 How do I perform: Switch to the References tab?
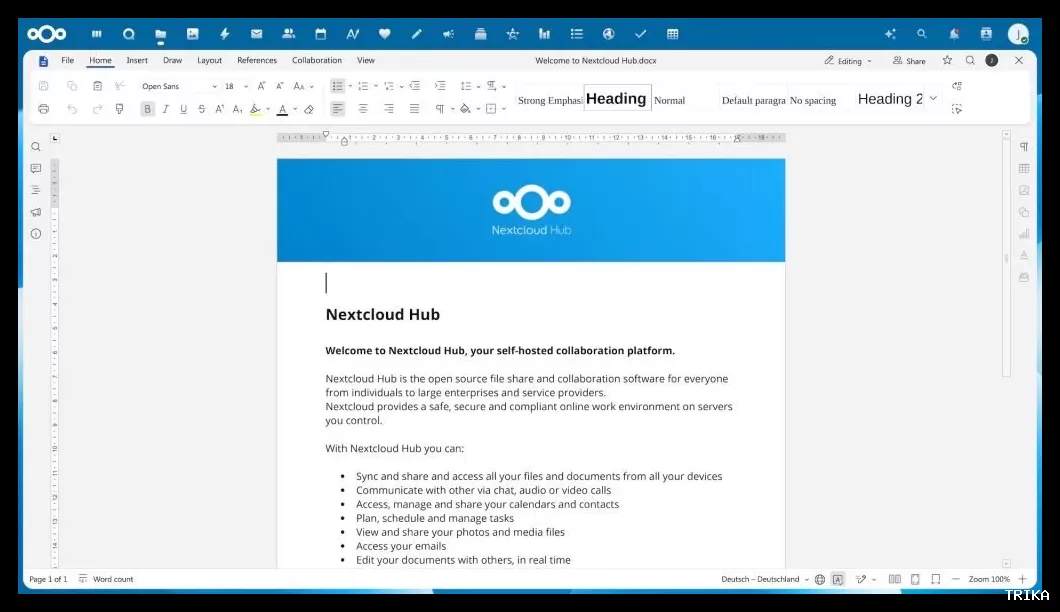pyautogui.click(x=257, y=60)
